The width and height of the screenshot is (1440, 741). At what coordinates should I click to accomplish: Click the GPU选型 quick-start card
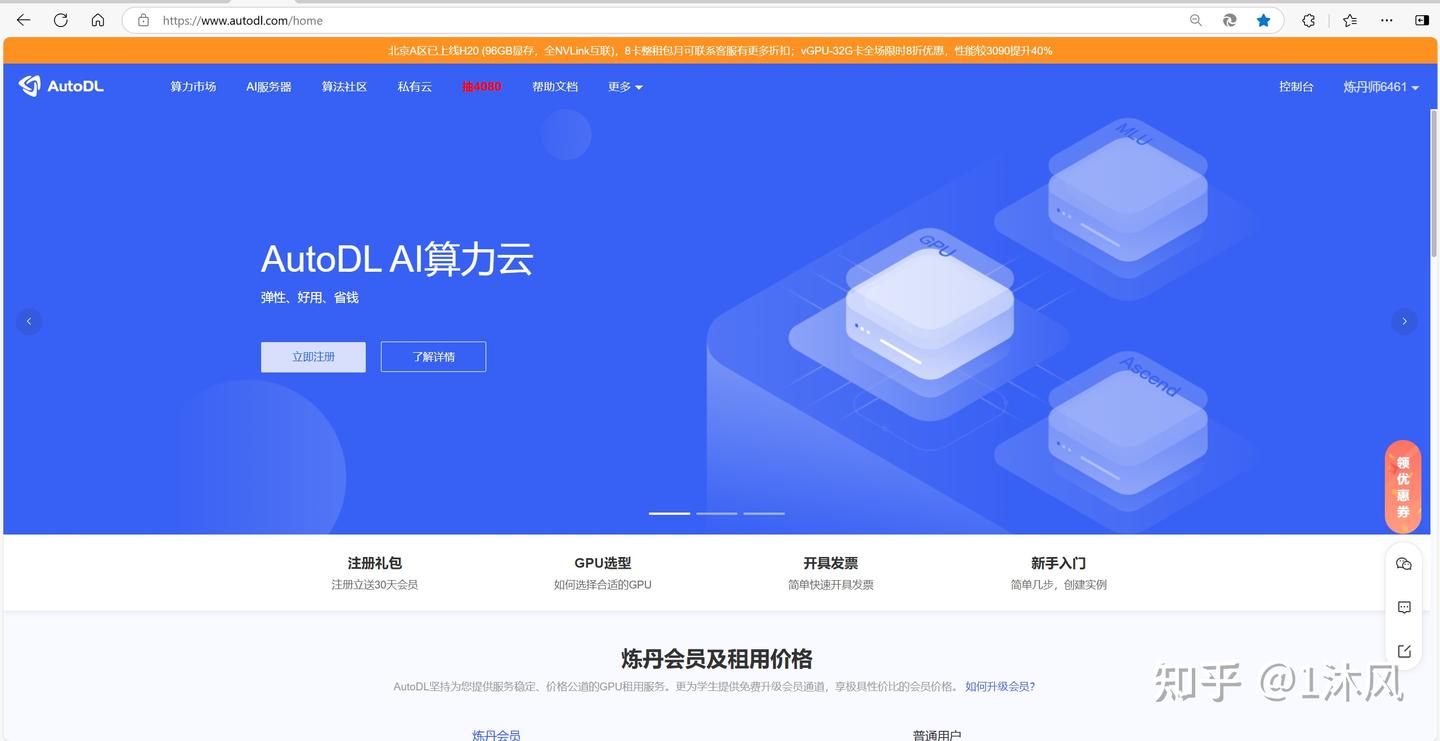click(x=602, y=572)
